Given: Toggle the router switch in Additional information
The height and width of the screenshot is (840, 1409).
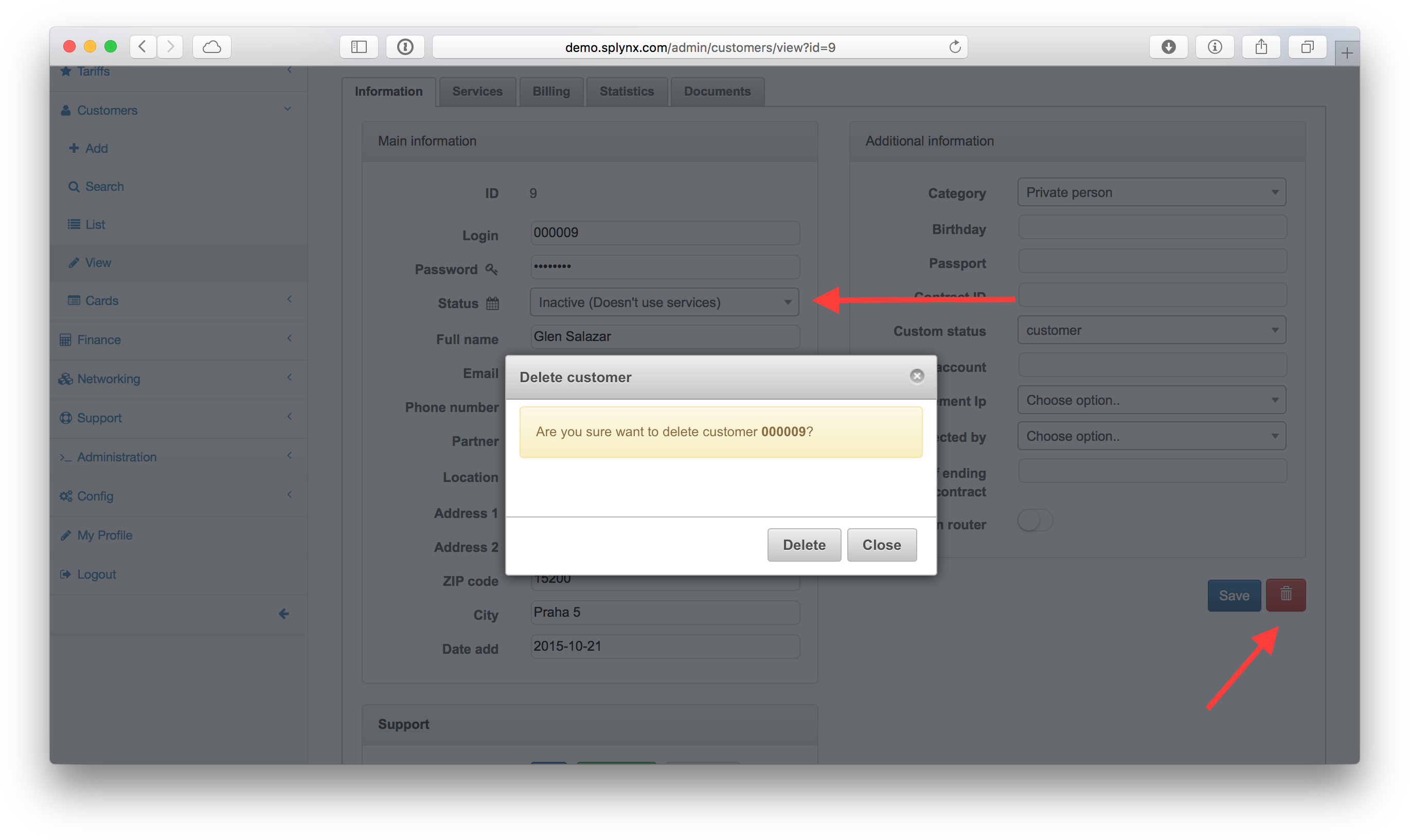Looking at the screenshot, I should 1035,520.
